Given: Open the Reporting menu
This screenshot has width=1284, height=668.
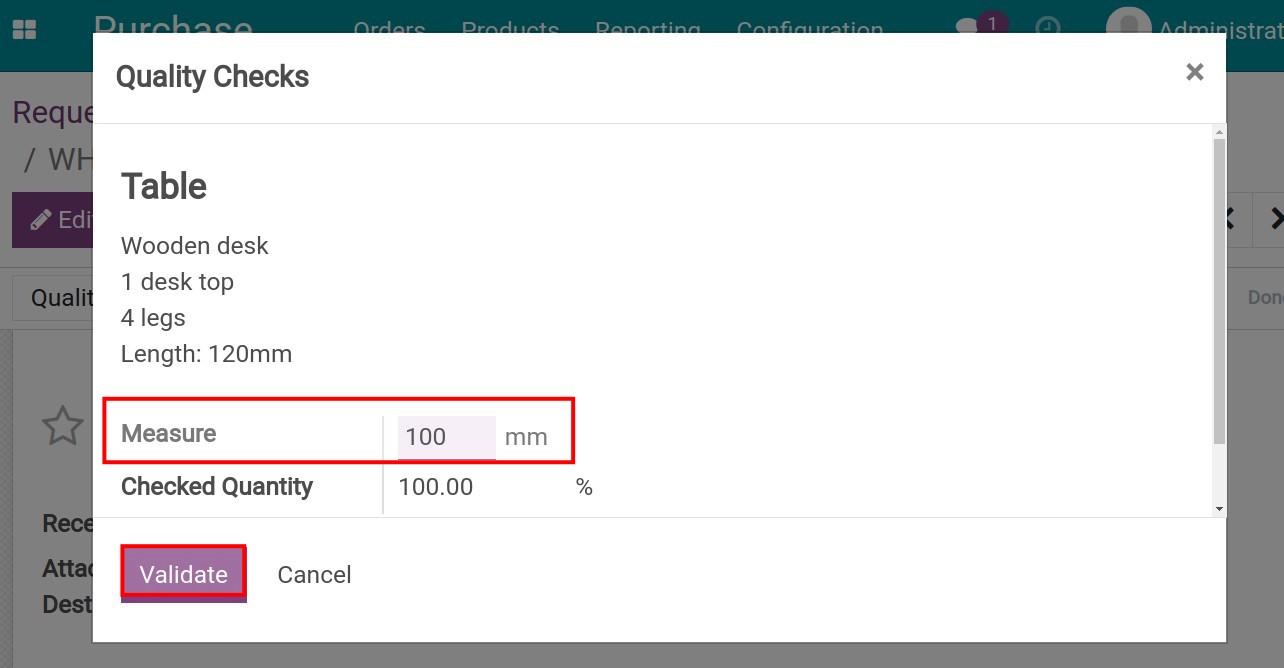Looking at the screenshot, I should 648,30.
